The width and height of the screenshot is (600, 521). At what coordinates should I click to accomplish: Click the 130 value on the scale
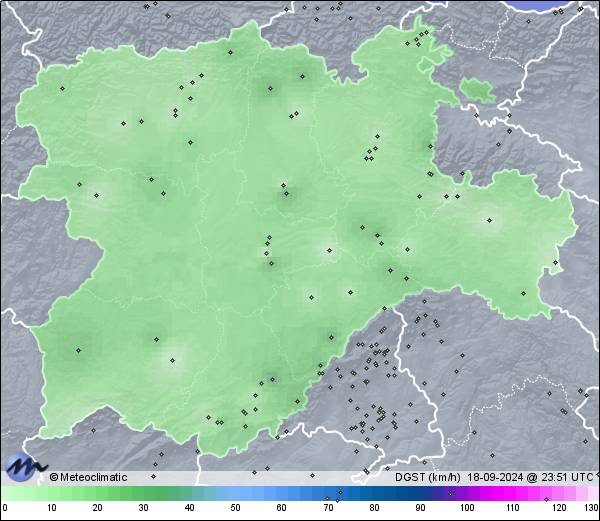[x=592, y=508]
